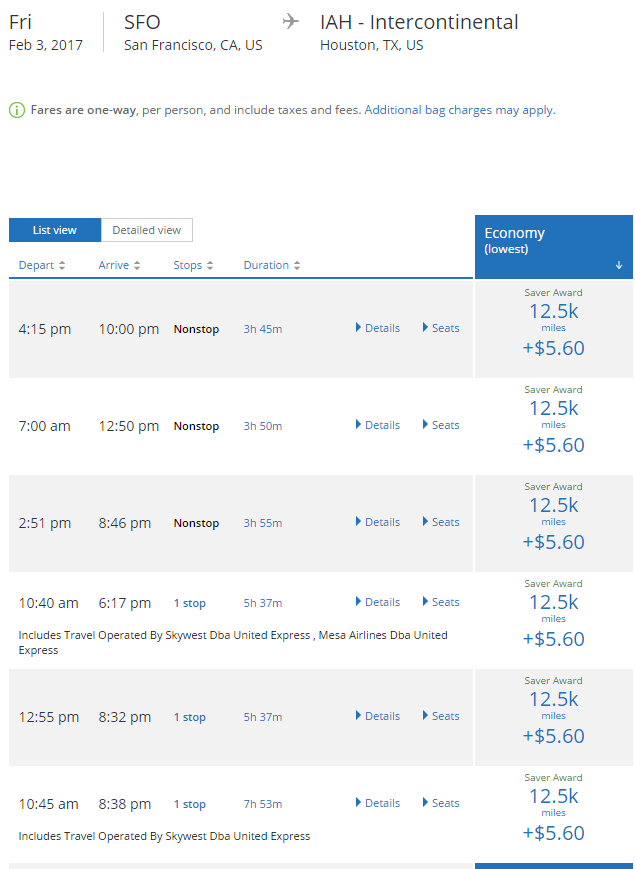Switch to the List view tab

pyautogui.click(x=55, y=230)
